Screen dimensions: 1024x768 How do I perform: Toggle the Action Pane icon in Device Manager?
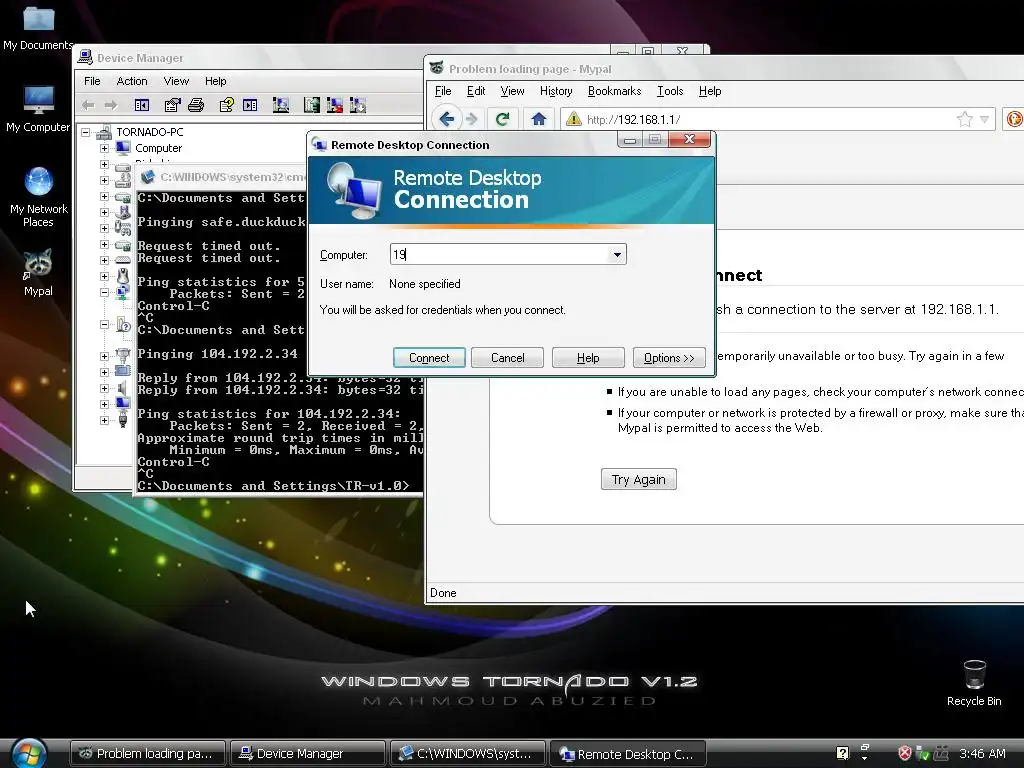(250, 105)
